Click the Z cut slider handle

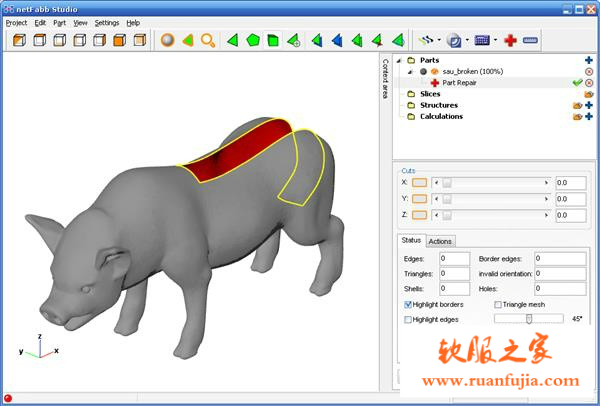pos(447,215)
